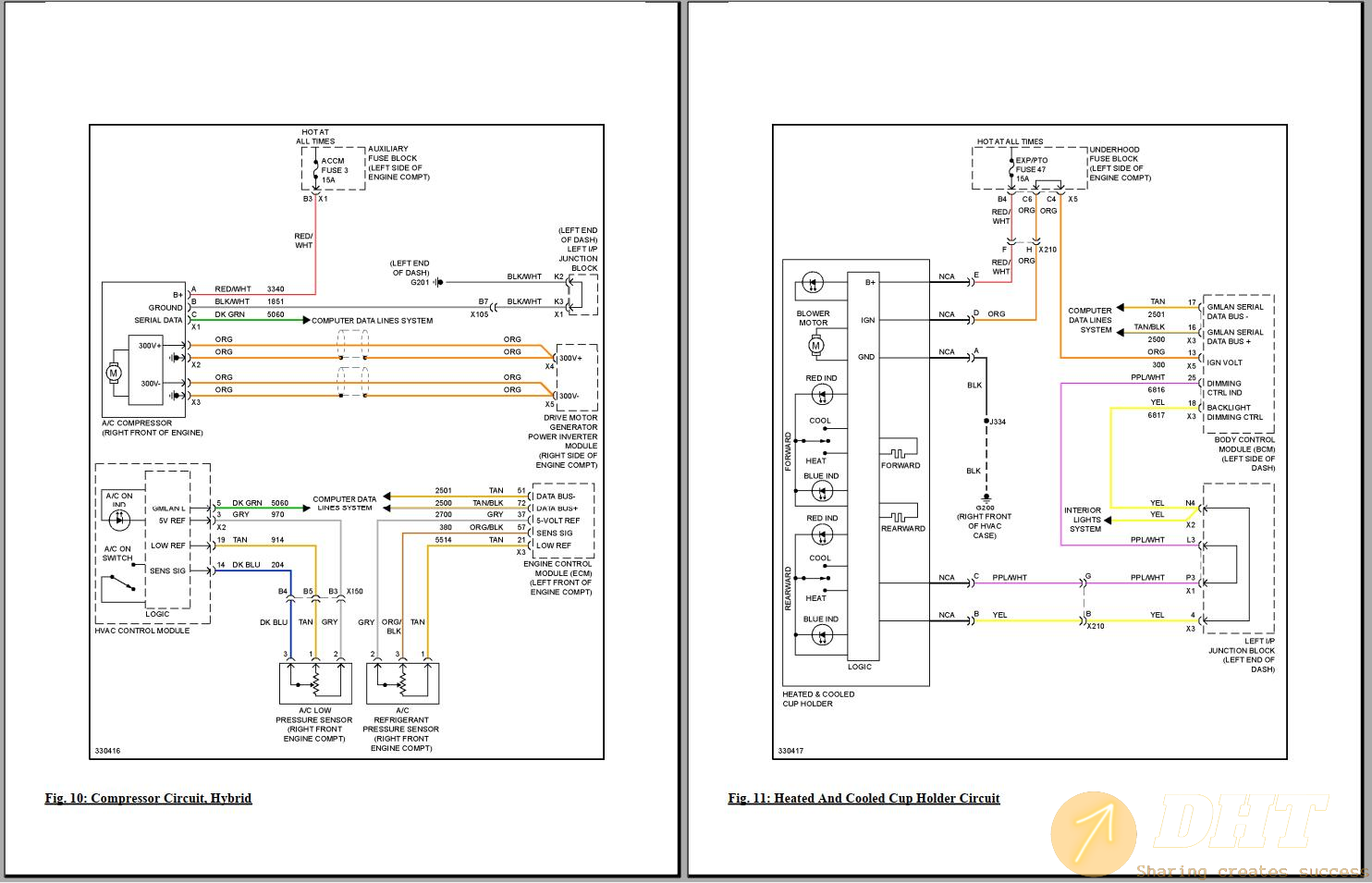Image resolution: width=1372 pixels, height=883 pixels.
Task: Click the motor symbol inside the A/C compressor
Action: 115,373
